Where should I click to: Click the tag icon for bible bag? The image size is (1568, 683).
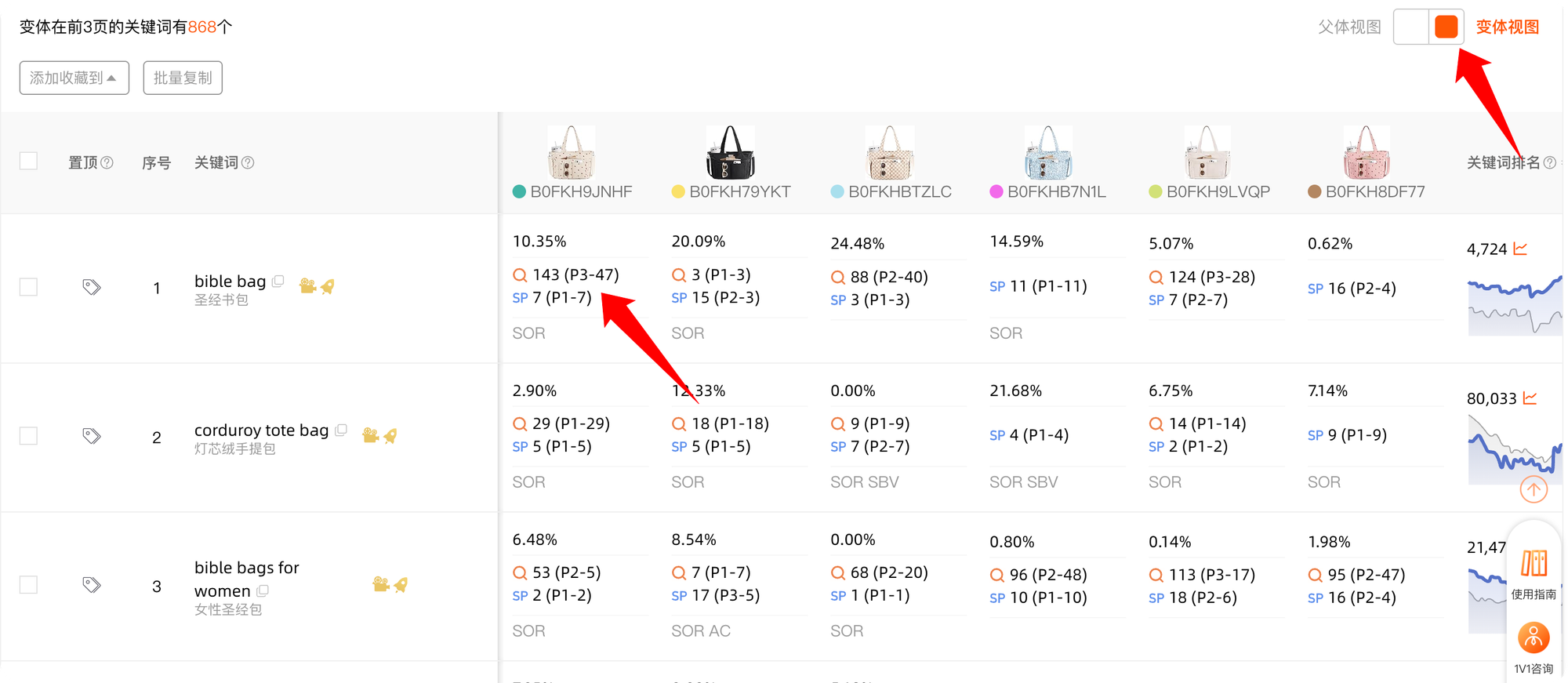[x=92, y=287]
